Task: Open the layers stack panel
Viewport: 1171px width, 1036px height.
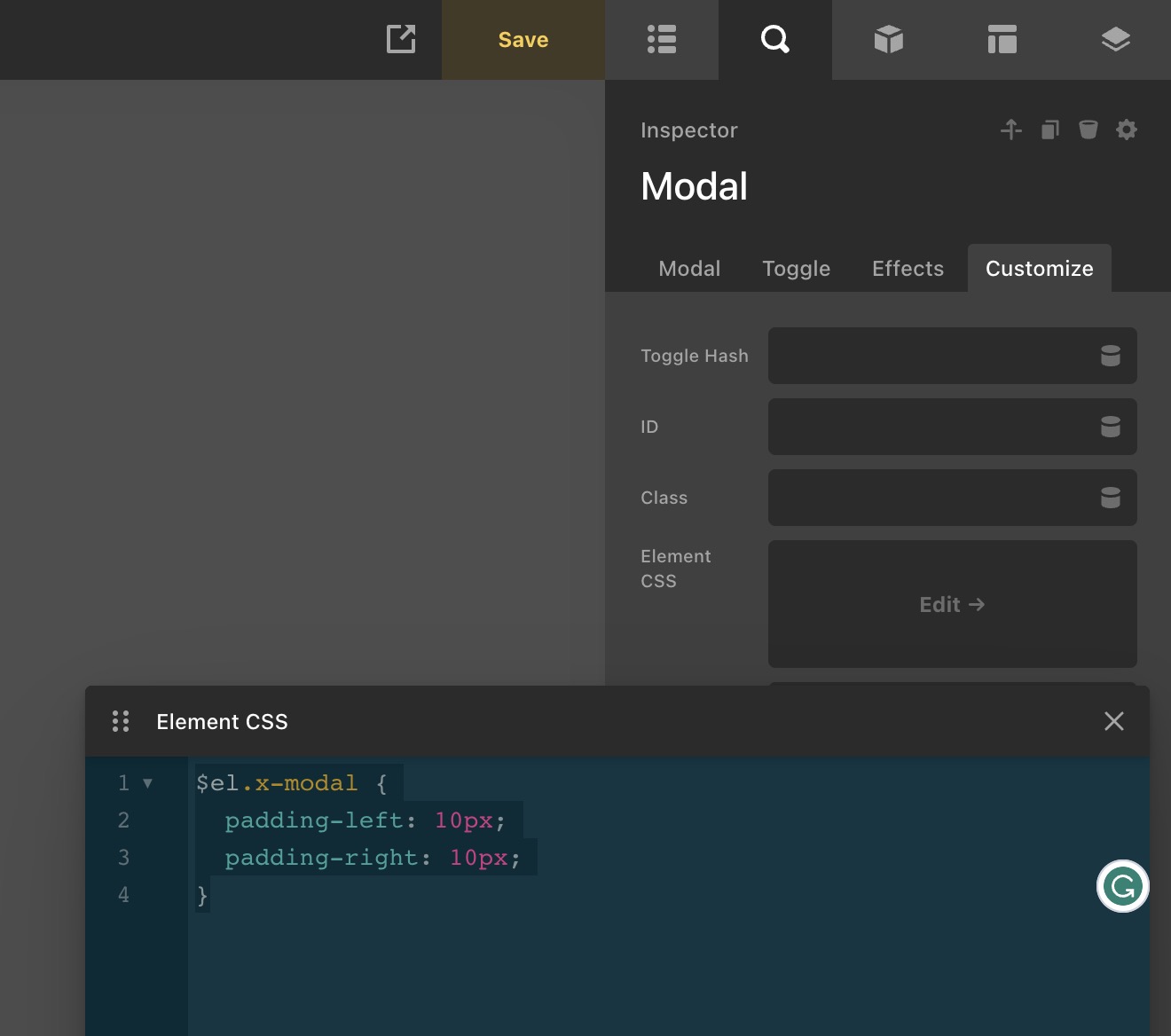Action: (x=1115, y=40)
